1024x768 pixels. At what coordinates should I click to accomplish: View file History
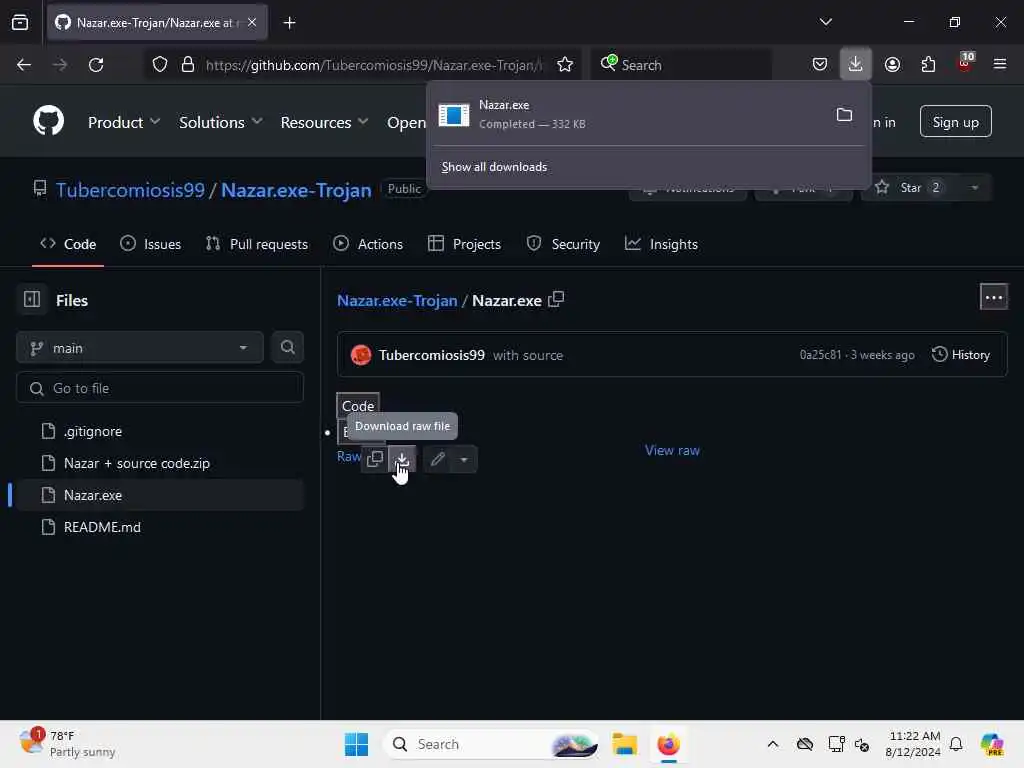pos(961,355)
